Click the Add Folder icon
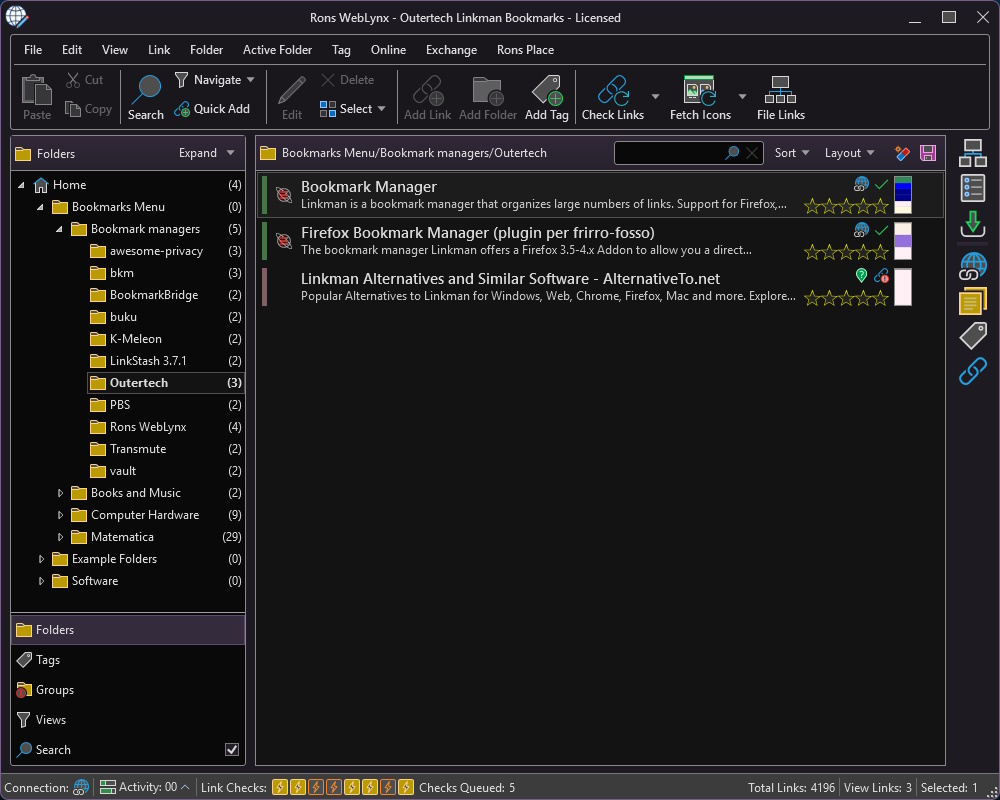The image size is (1000, 800). click(488, 91)
